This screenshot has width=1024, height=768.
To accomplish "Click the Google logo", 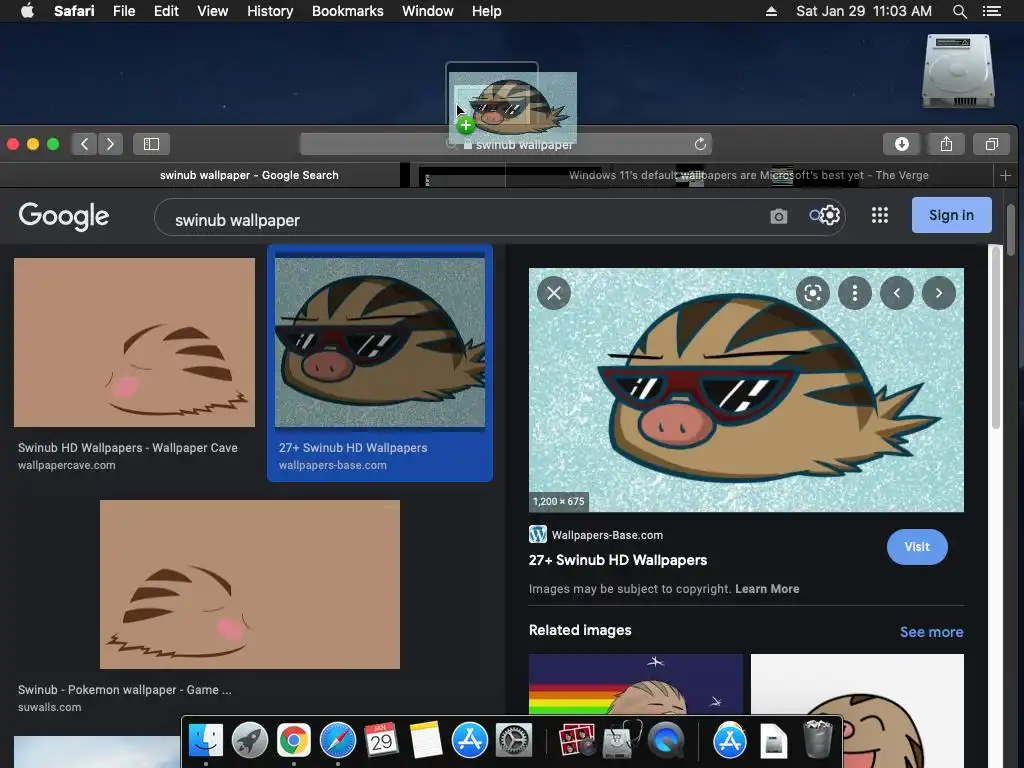I will click(x=64, y=216).
